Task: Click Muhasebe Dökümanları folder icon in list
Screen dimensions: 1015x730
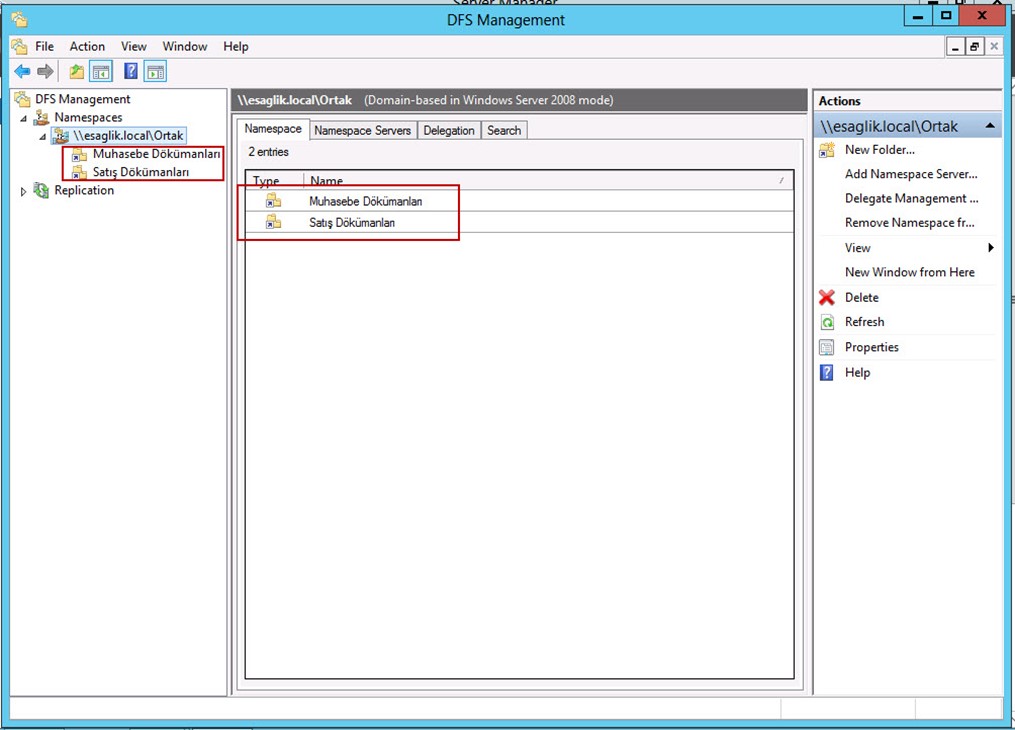Action: [x=273, y=201]
